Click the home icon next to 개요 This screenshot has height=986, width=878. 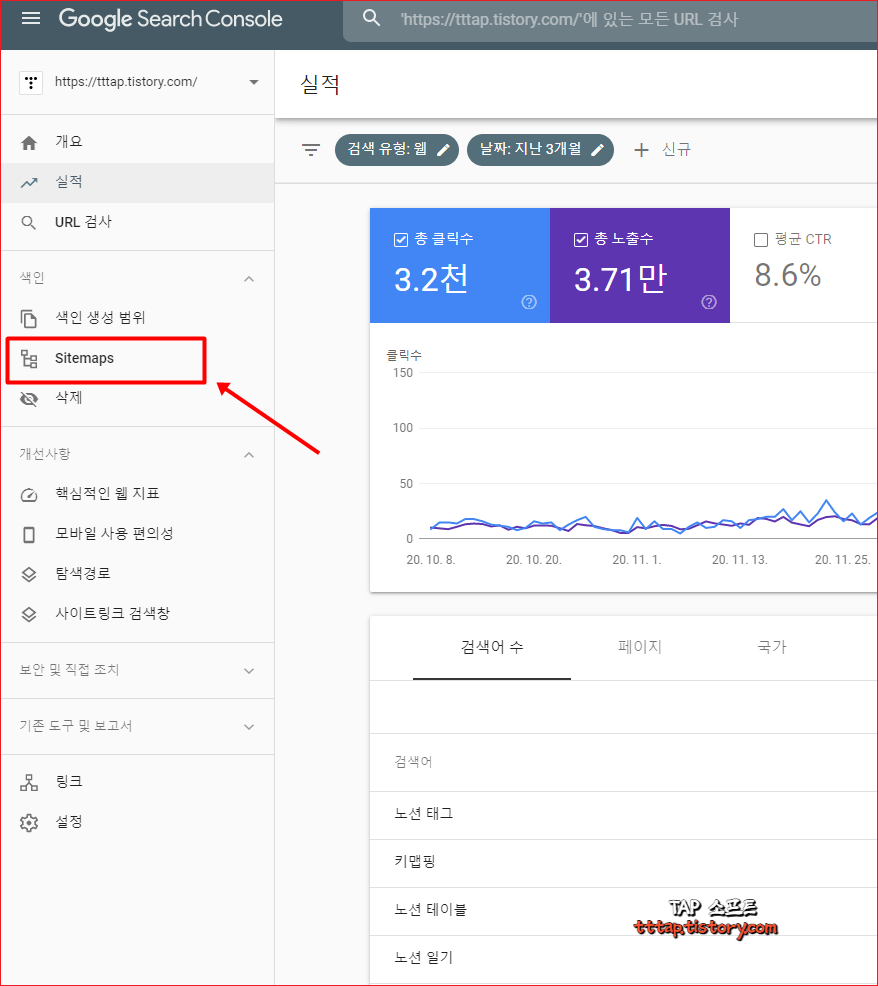[x=29, y=143]
